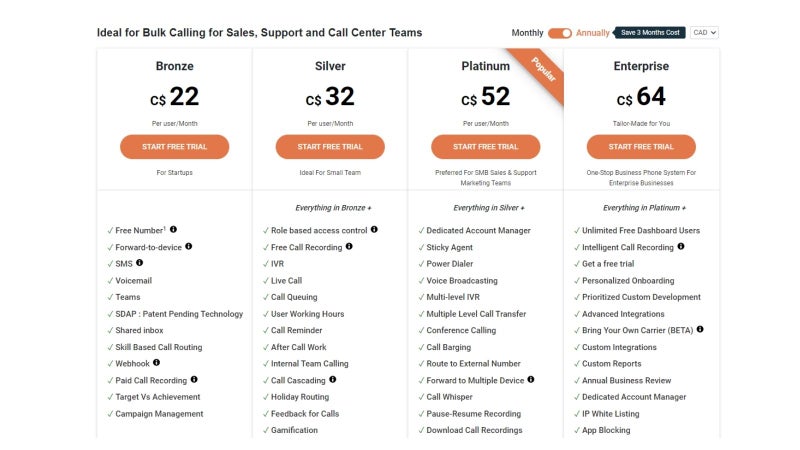The height and width of the screenshot is (450, 800).
Task: Click info icon for Intelligent Call Recording
Action: pos(681,246)
